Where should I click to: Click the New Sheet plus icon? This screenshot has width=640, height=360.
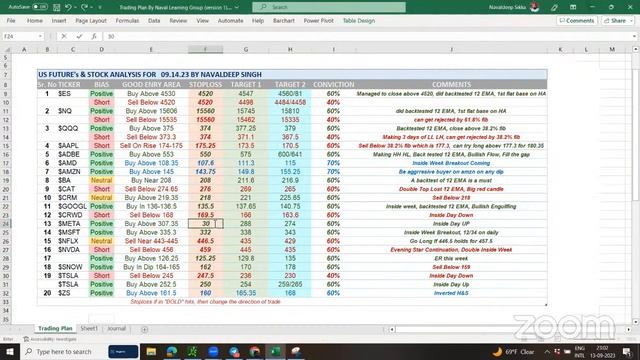[144, 329]
